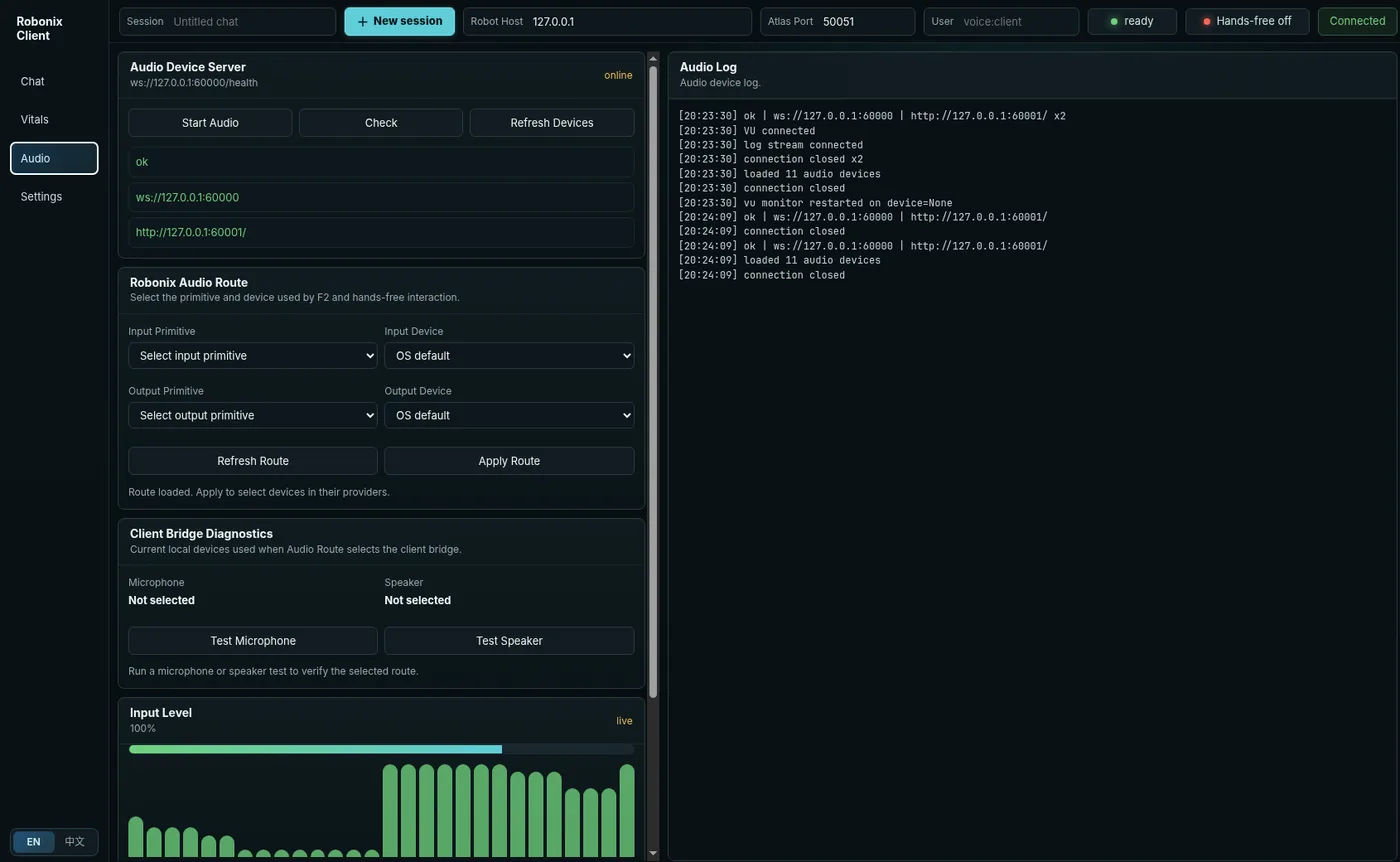This screenshot has height=862, width=1400.
Task: Click the audio panel vertical scrollbar
Action: pyautogui.click(x=653, y=382)
